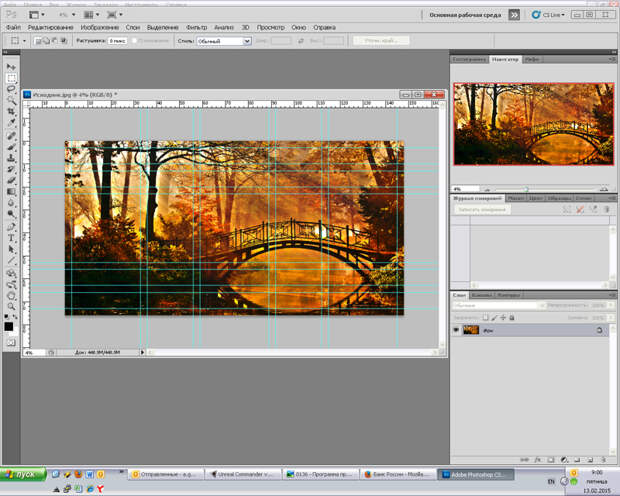This screenshot has height=496, width=620.
Task: Select the Move tool
Action: (x=11, y=67)
